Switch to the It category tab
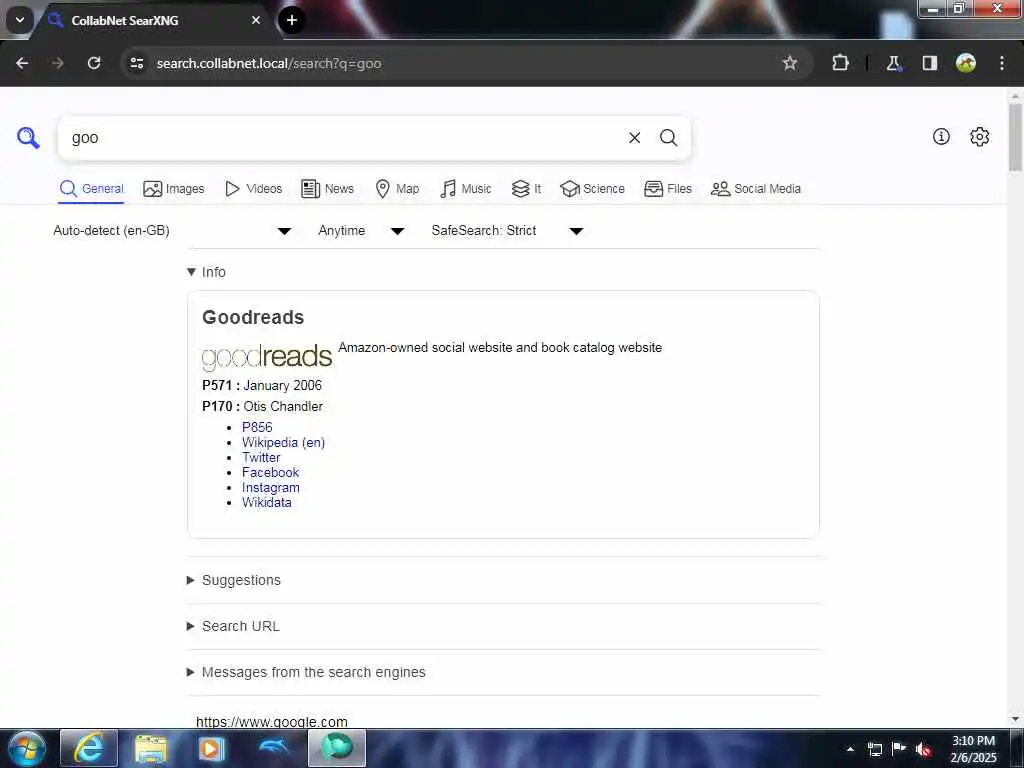The image size is (1024, 768). coord(526,189)
